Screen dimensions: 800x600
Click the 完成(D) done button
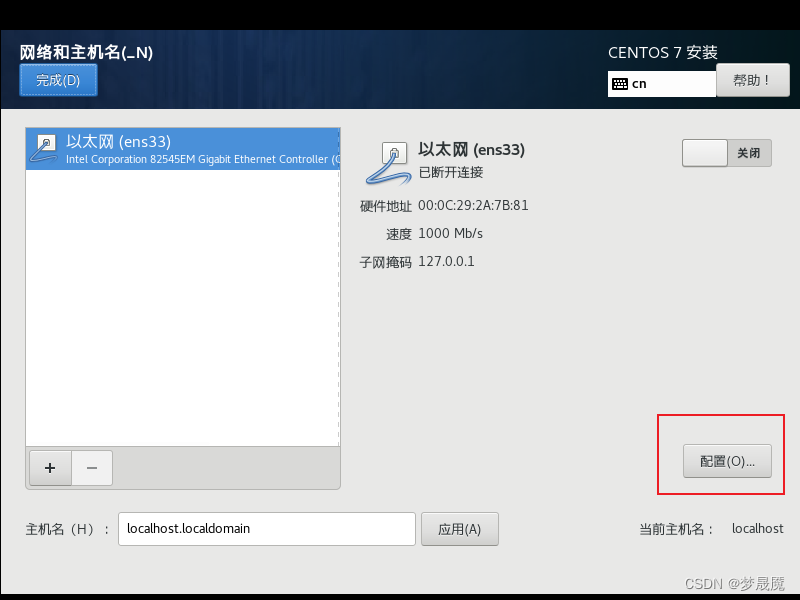58,80
